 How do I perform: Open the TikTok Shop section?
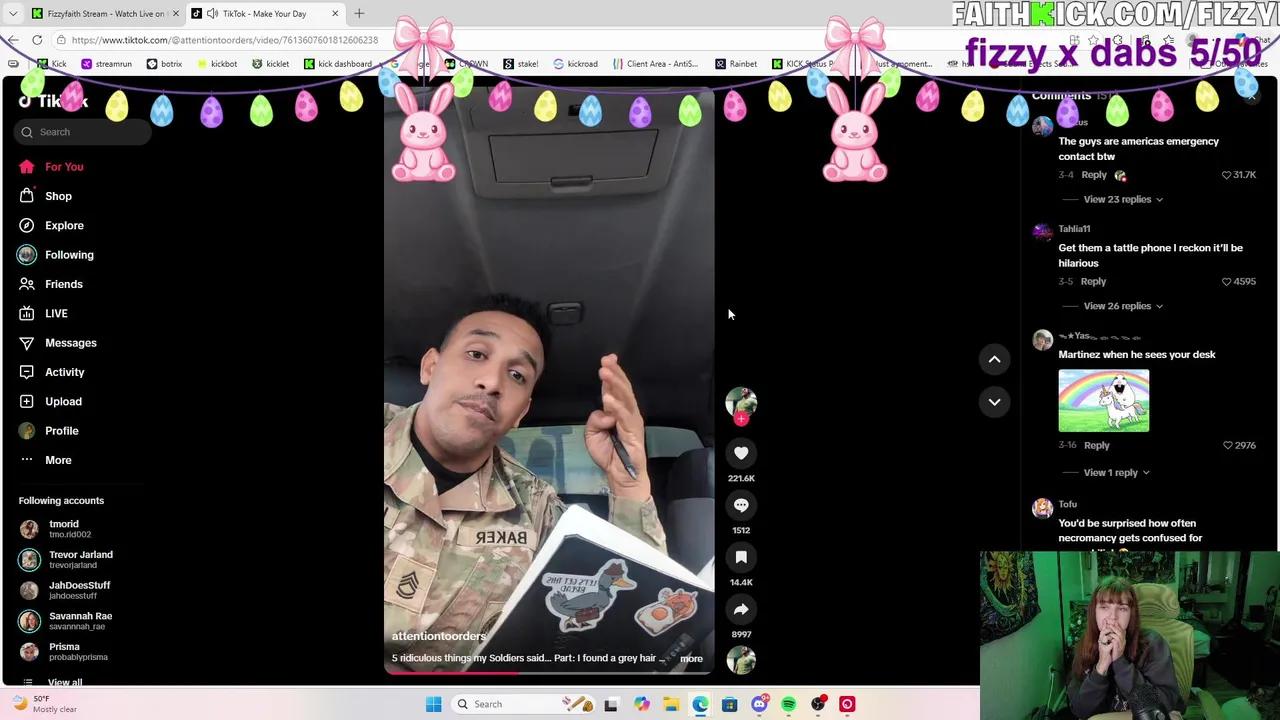[28, 196]
